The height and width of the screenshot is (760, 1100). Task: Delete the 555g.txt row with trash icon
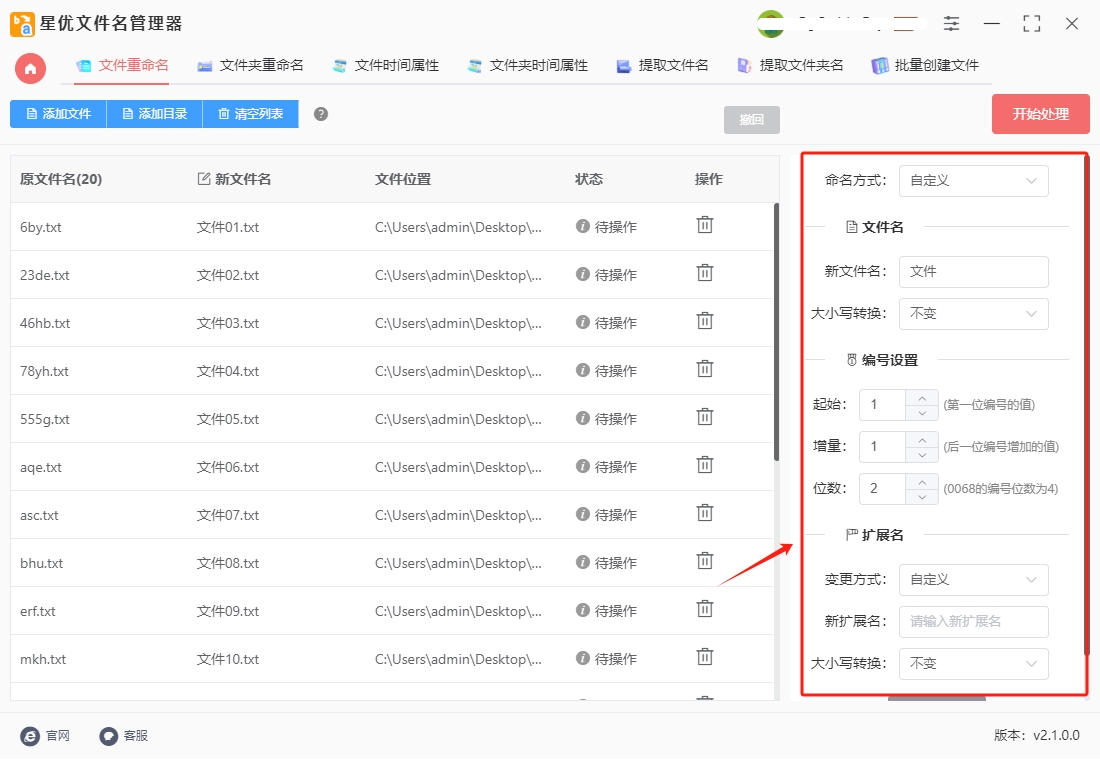pos(704,418)
